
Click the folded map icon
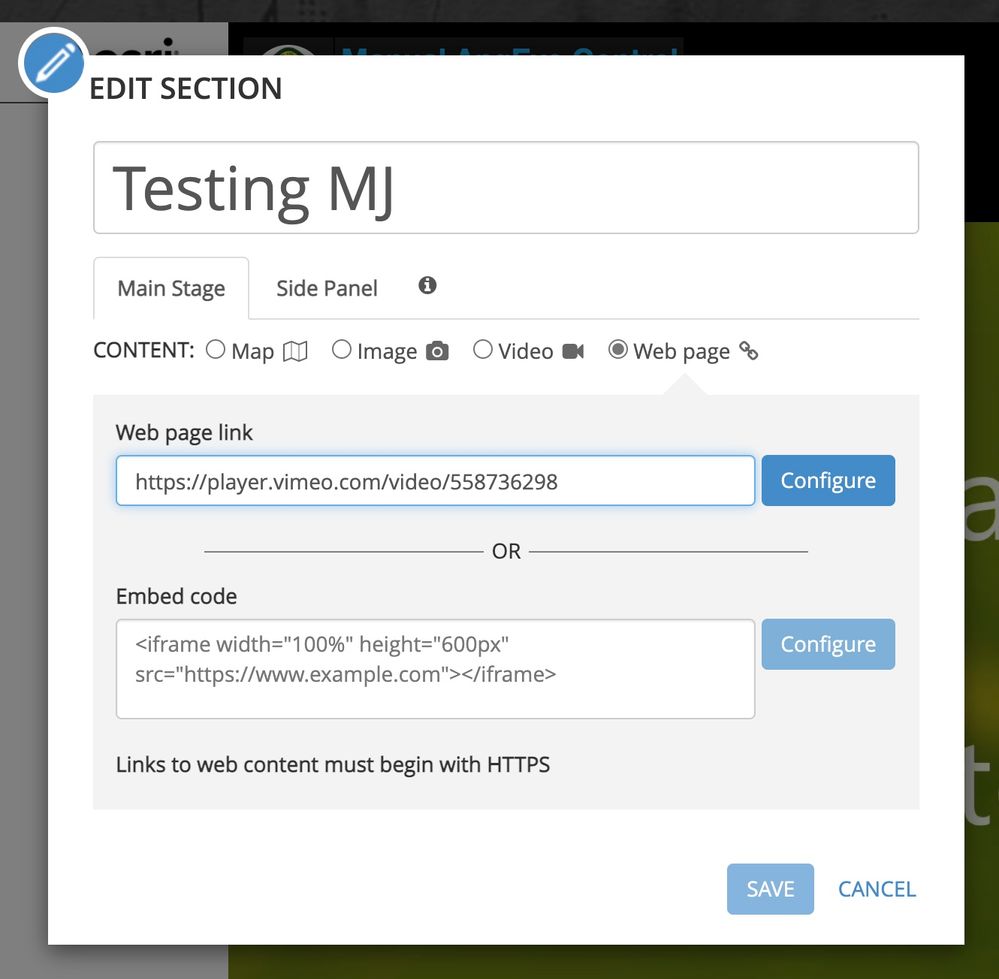295,351
